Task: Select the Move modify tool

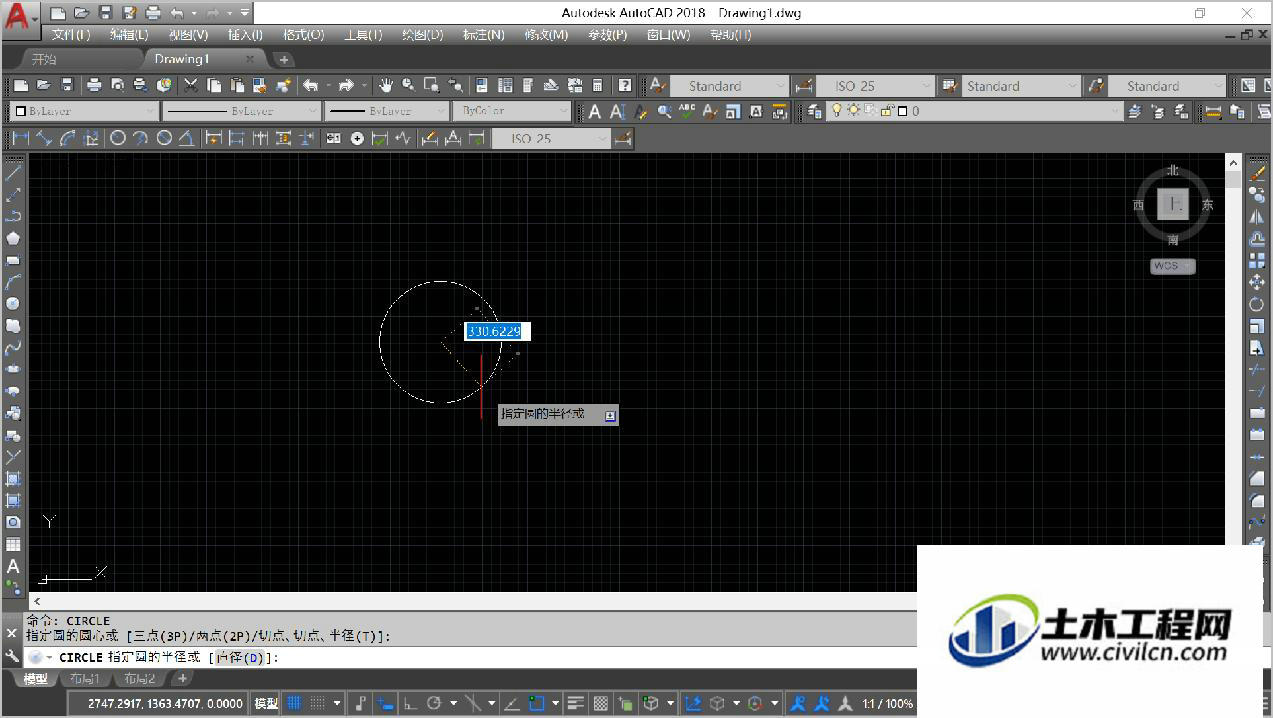Action: [1257, 282]
